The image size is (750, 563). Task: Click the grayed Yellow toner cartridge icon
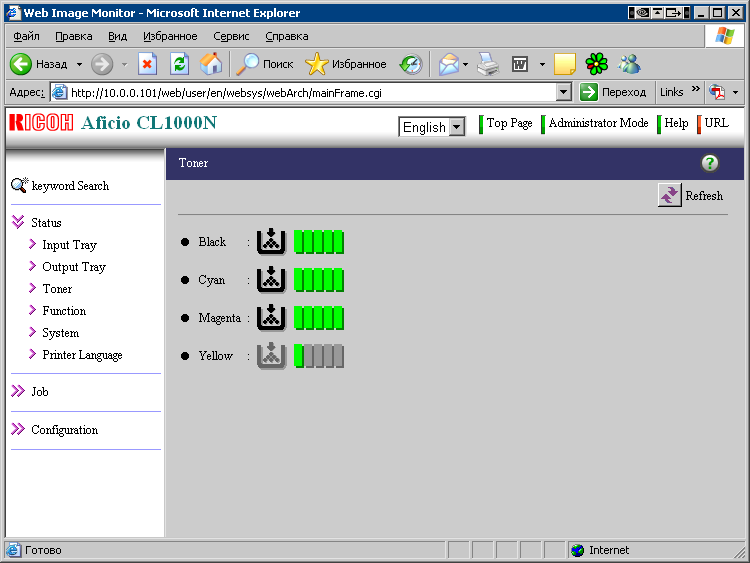point(271,356)
